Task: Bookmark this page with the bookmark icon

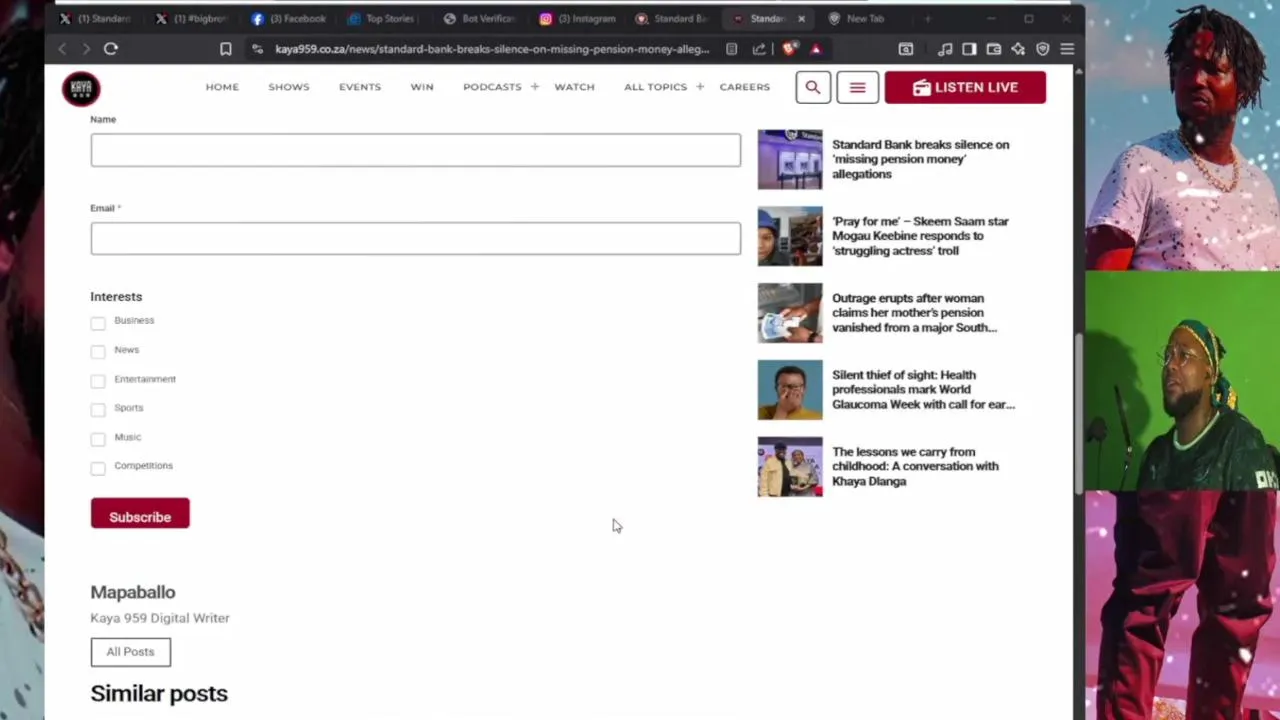Action: (226, 49)
